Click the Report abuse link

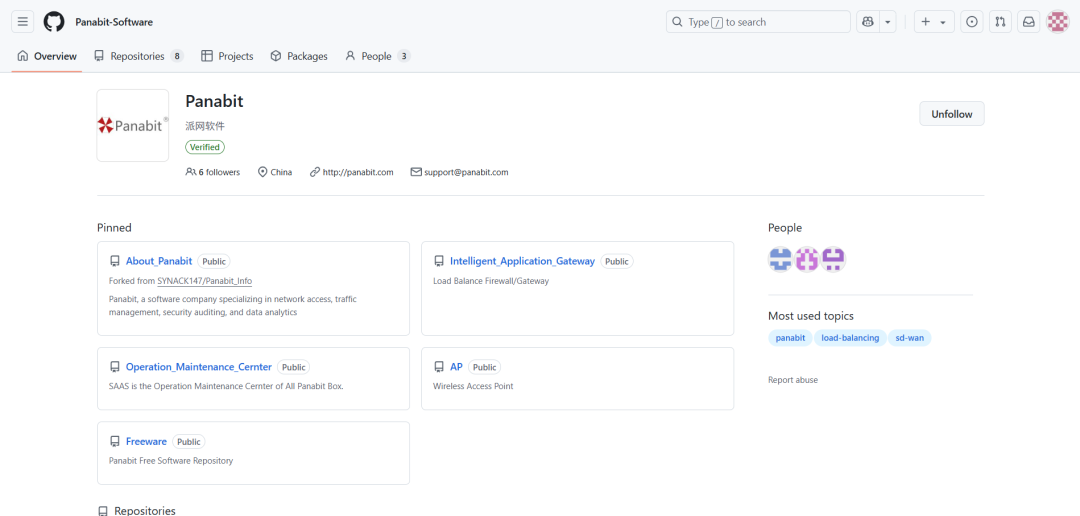[793, 380]
